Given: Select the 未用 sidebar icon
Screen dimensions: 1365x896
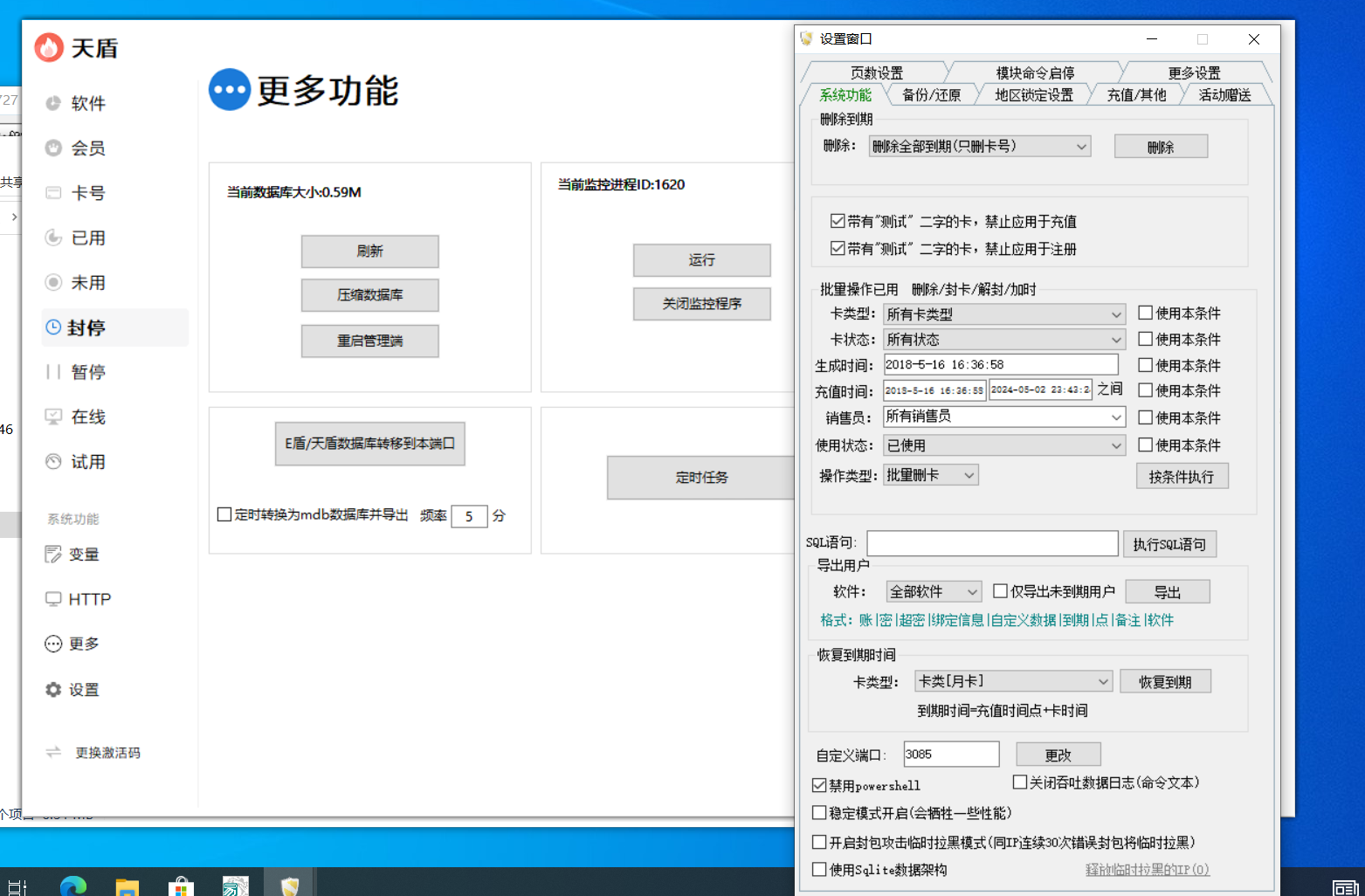Looking at the screenshot, I should 53,282.
